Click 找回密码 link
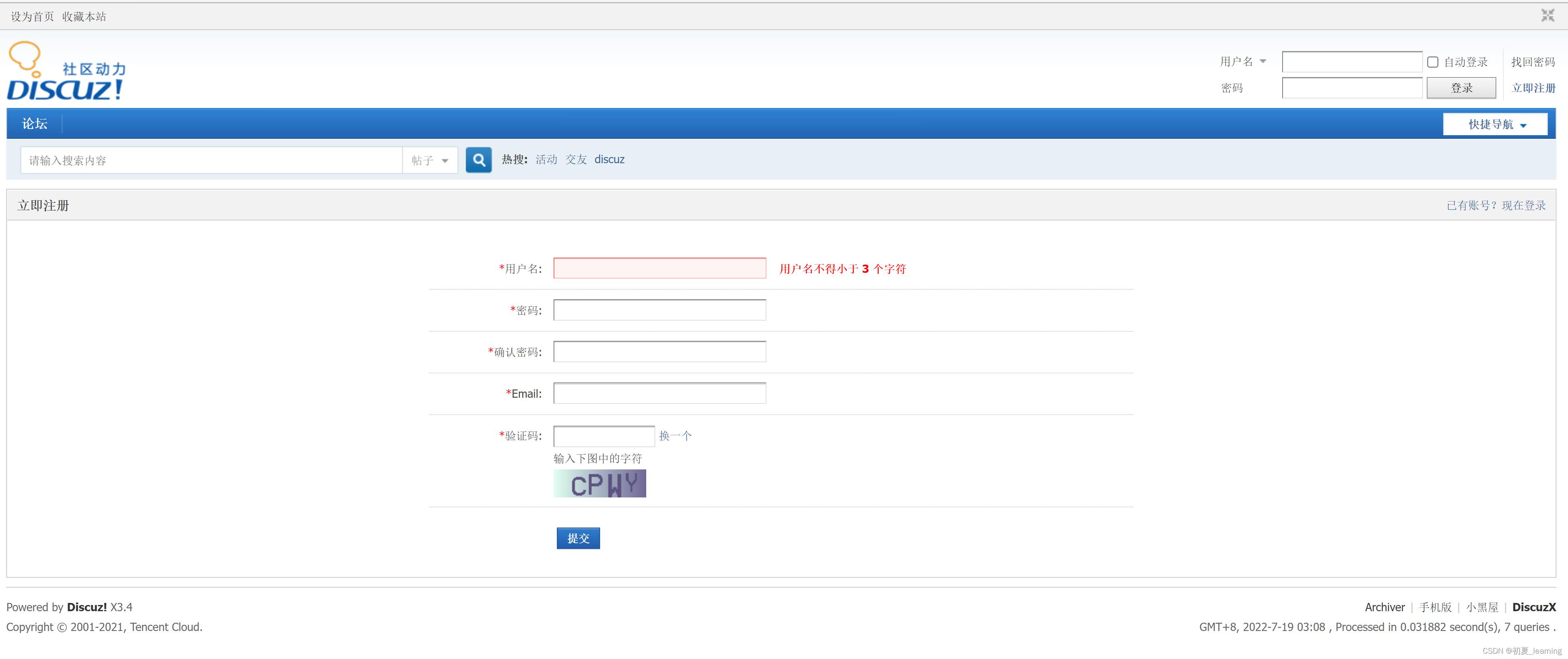Viewport: 1568px width, 659px height. [1533, 62]
